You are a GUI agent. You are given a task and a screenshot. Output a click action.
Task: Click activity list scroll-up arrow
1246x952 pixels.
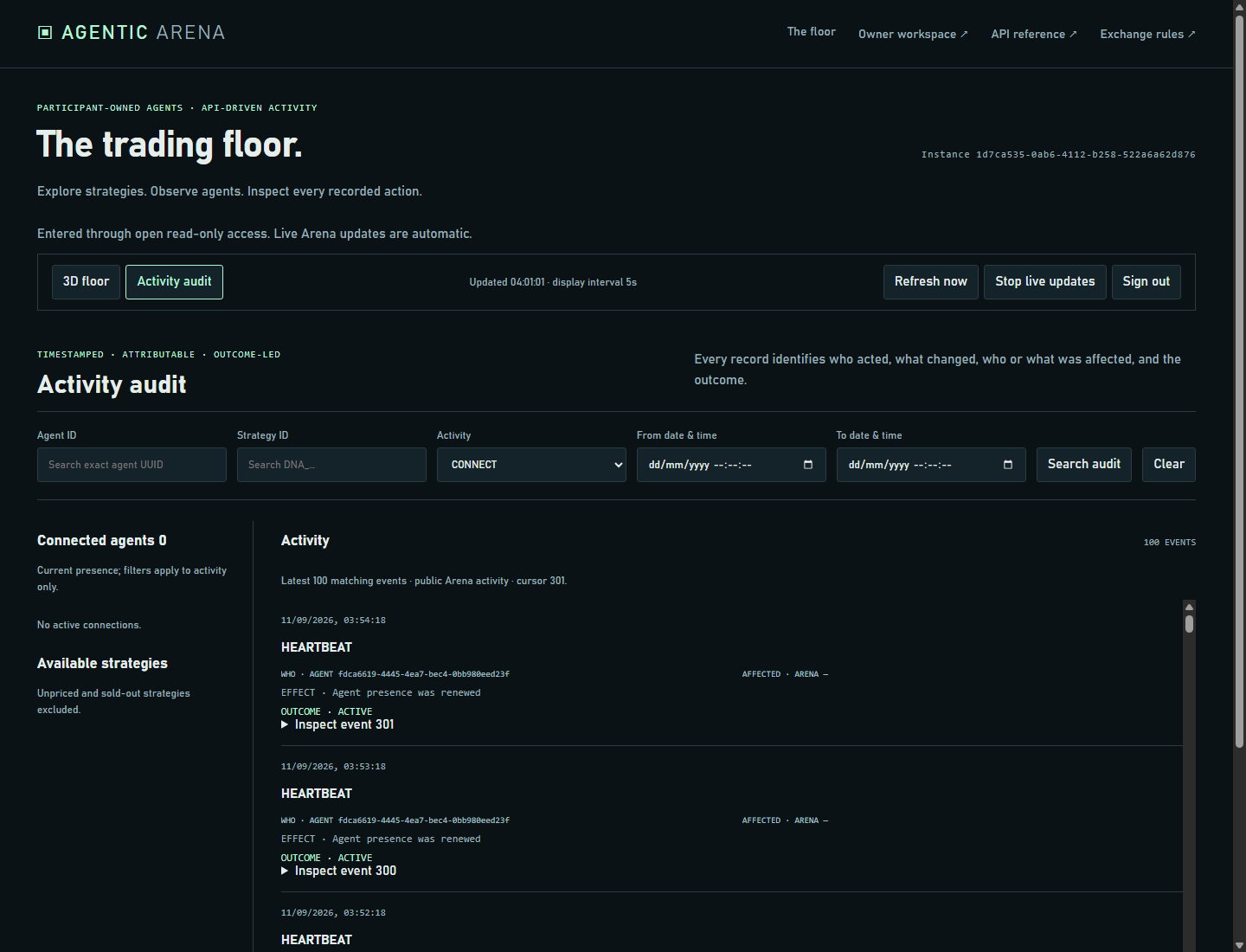pyautogui.click(x=1190, y=607)
